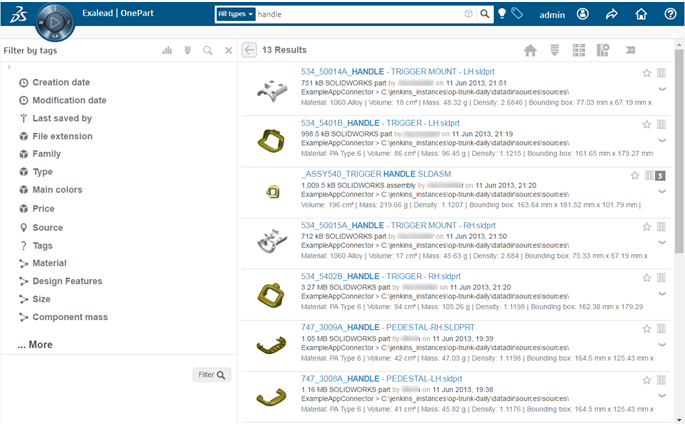Click the Exalead | OnePart title
Image resolution: width=685 pixels, height=424 pixels.
coord(118,13)
